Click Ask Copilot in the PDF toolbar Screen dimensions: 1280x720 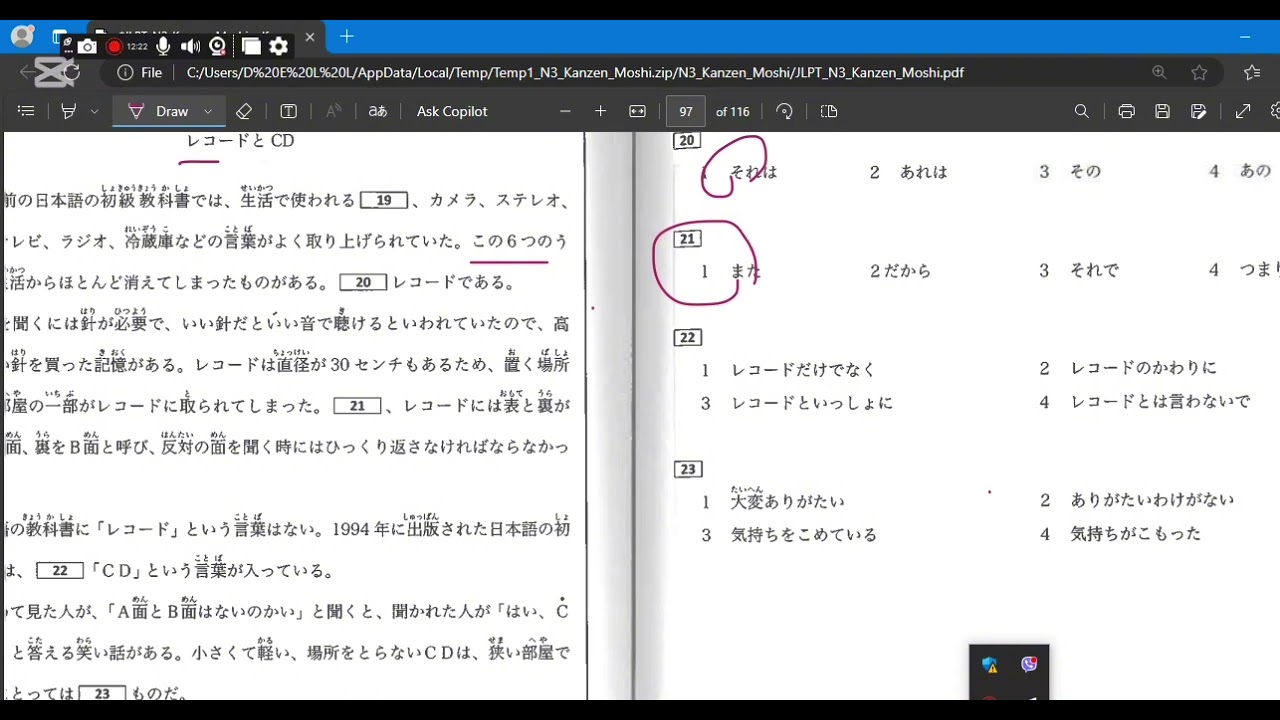point(452,111)
